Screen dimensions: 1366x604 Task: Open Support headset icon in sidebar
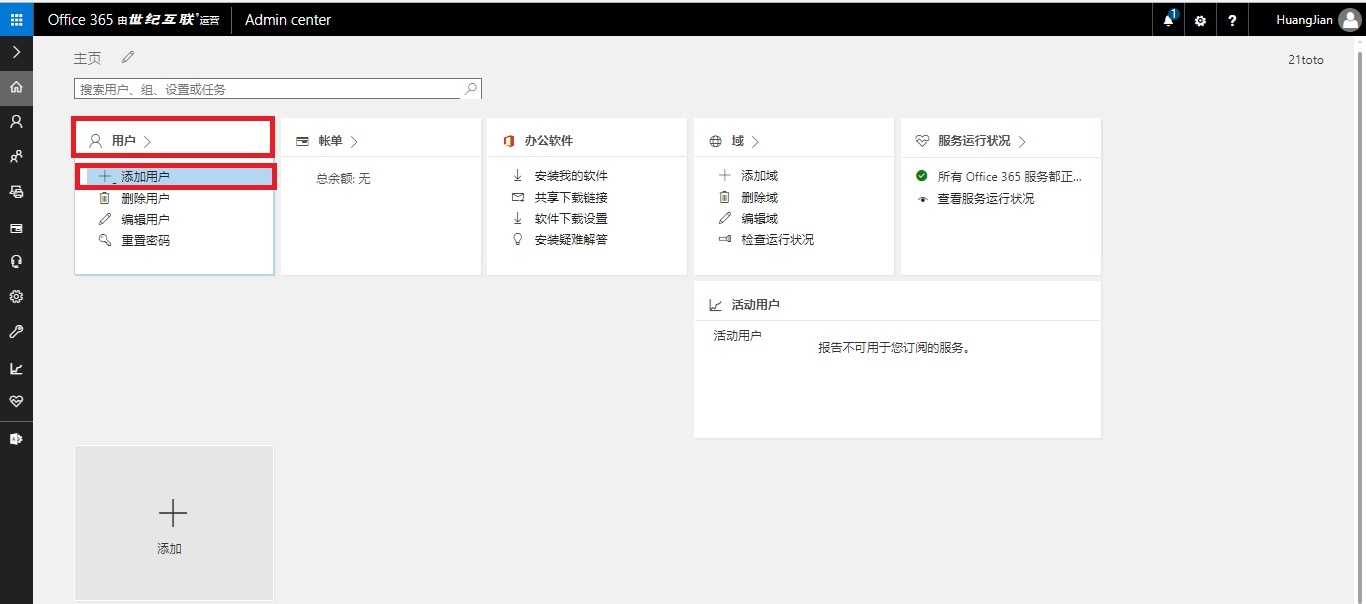16,262
